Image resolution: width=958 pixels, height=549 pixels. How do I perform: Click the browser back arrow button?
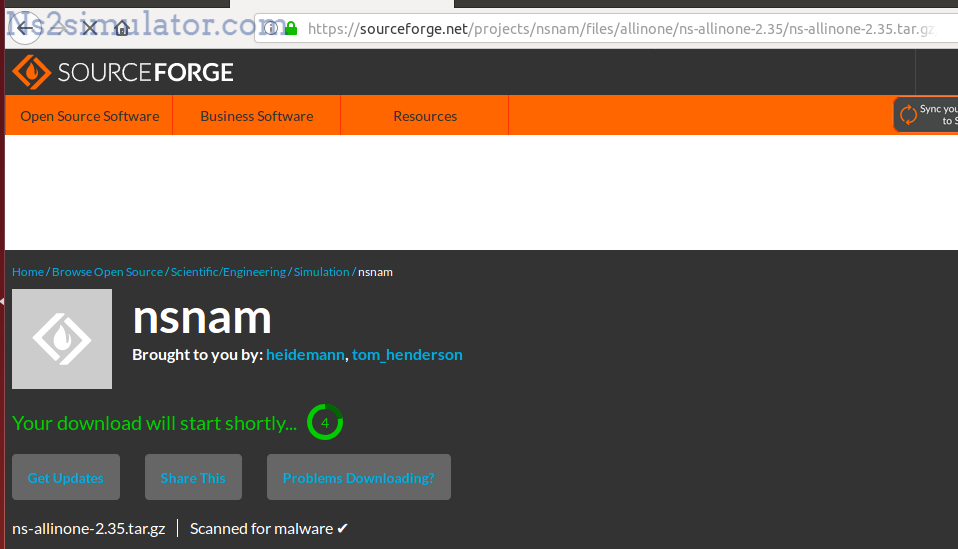24,28
